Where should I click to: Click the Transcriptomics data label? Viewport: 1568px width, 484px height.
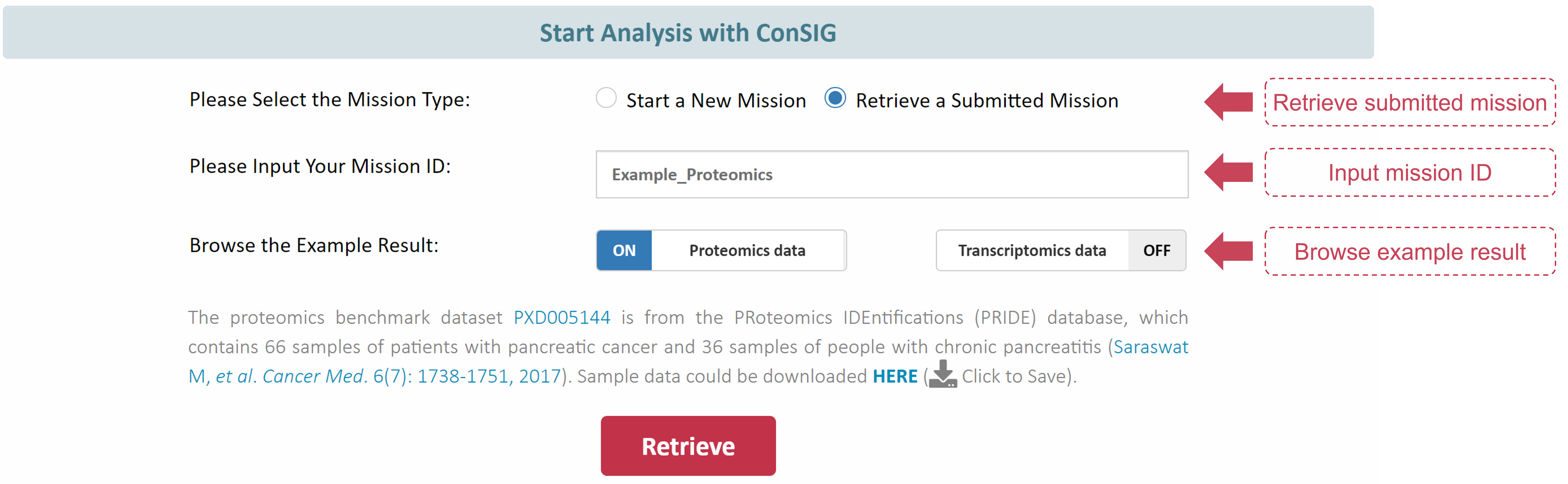point(1032,250)
